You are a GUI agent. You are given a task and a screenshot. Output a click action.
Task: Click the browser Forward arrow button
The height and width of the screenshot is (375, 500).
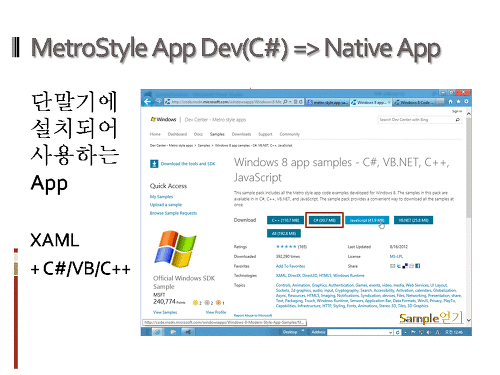(x=159, y=101)
